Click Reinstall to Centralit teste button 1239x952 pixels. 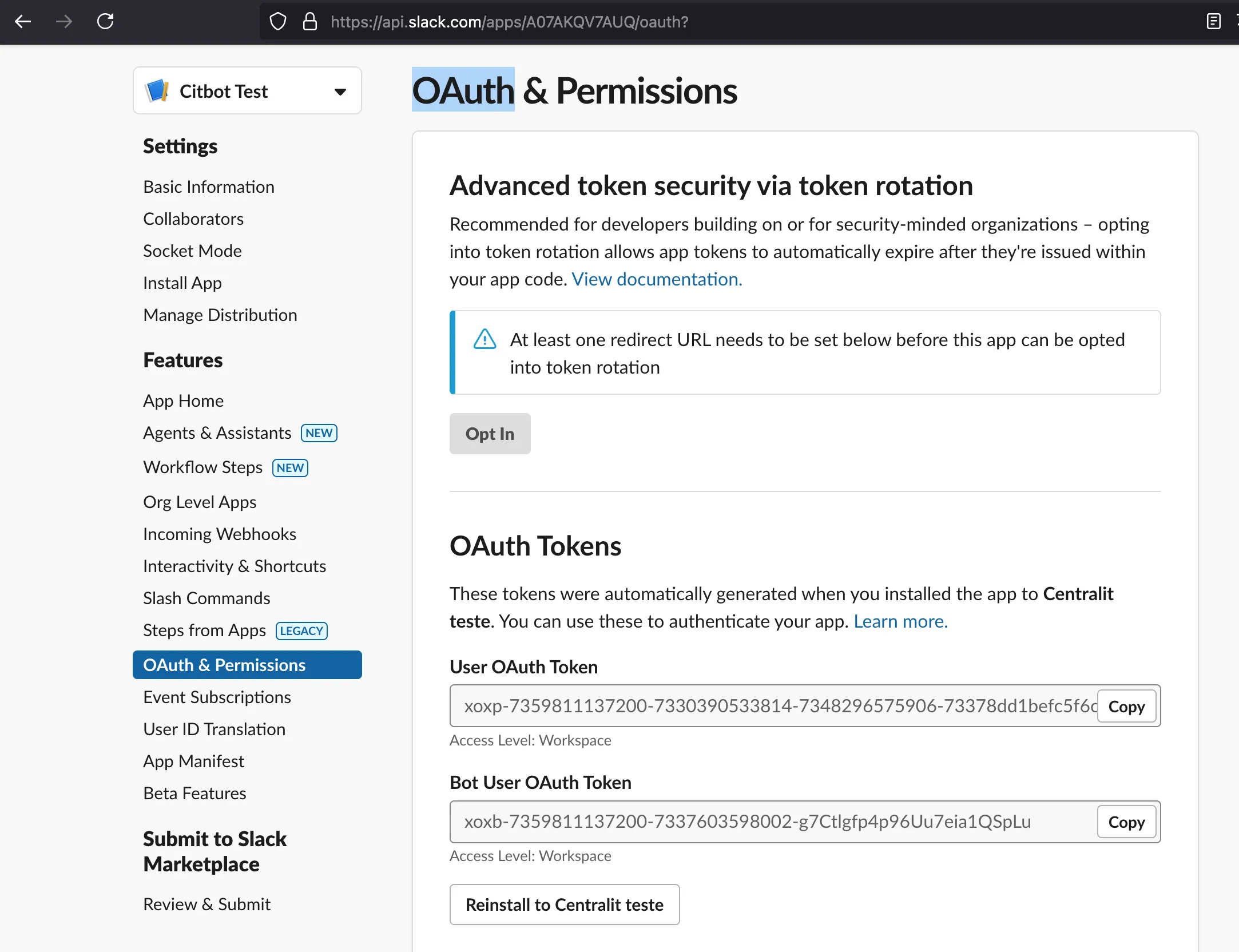pos(565,905)
